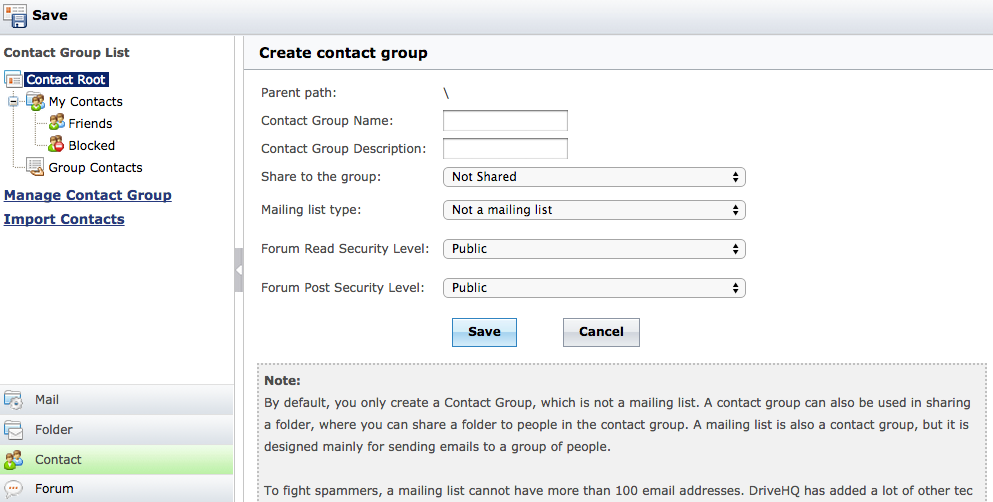Click the Group Contacts list icon
The image size is (993, 502).
click(x=36, y=167)
